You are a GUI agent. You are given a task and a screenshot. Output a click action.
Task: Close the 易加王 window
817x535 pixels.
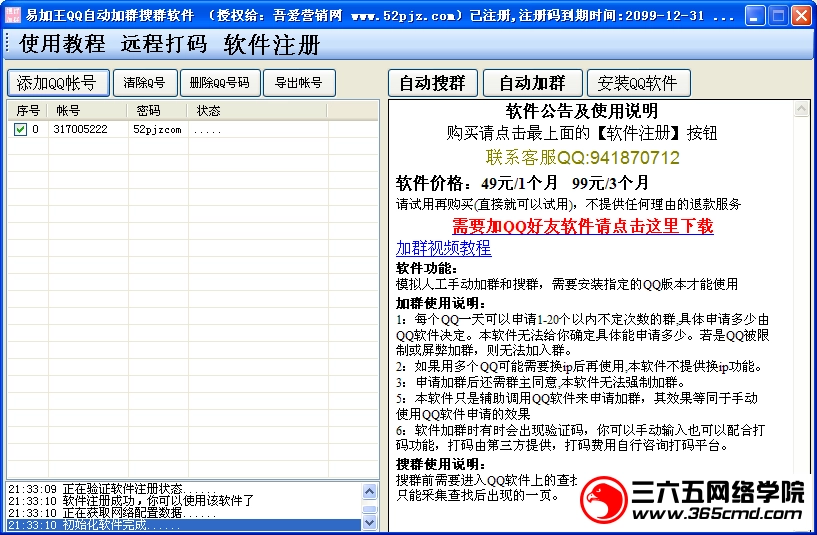click(801, 16)
